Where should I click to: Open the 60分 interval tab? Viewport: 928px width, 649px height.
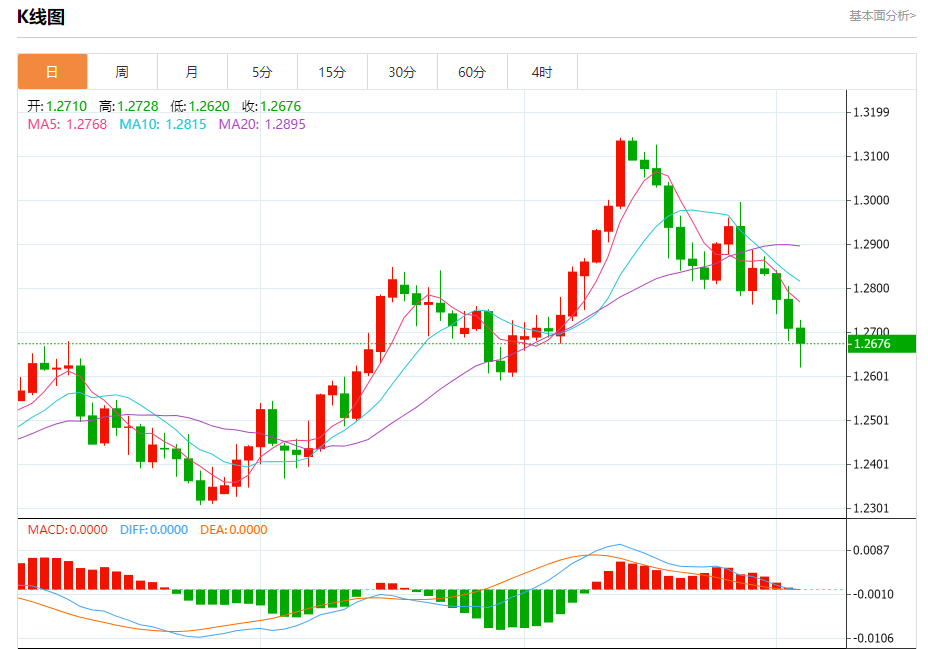point(472,72)
